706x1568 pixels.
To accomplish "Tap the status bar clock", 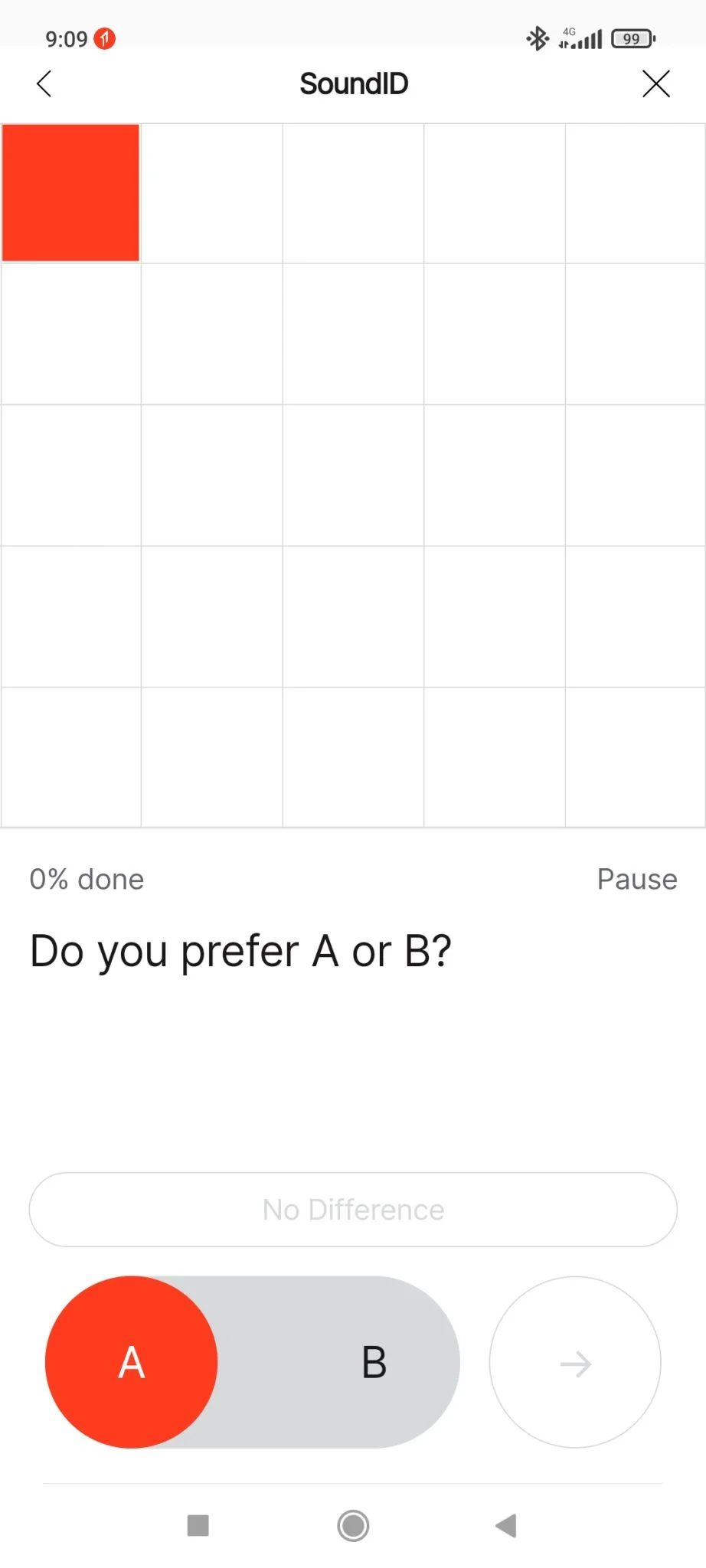I will point(66,38).
